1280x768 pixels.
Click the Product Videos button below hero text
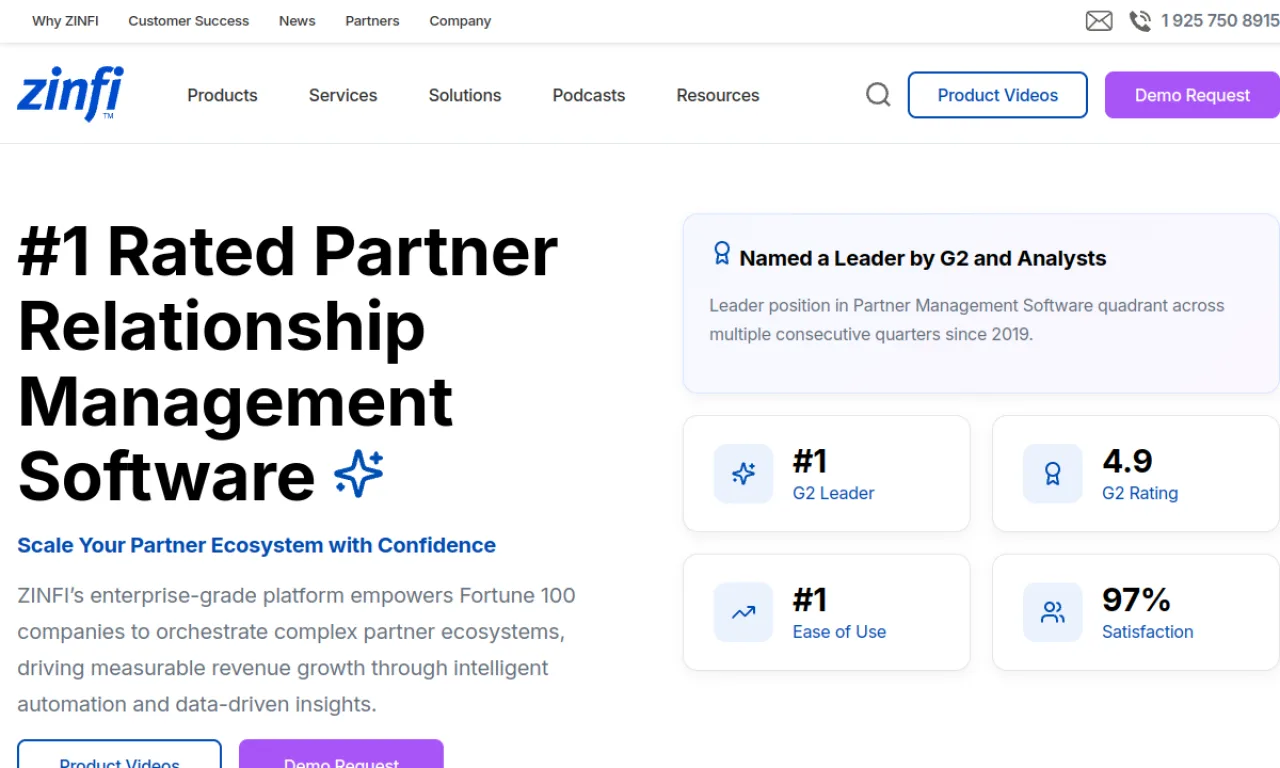point(119,754)
